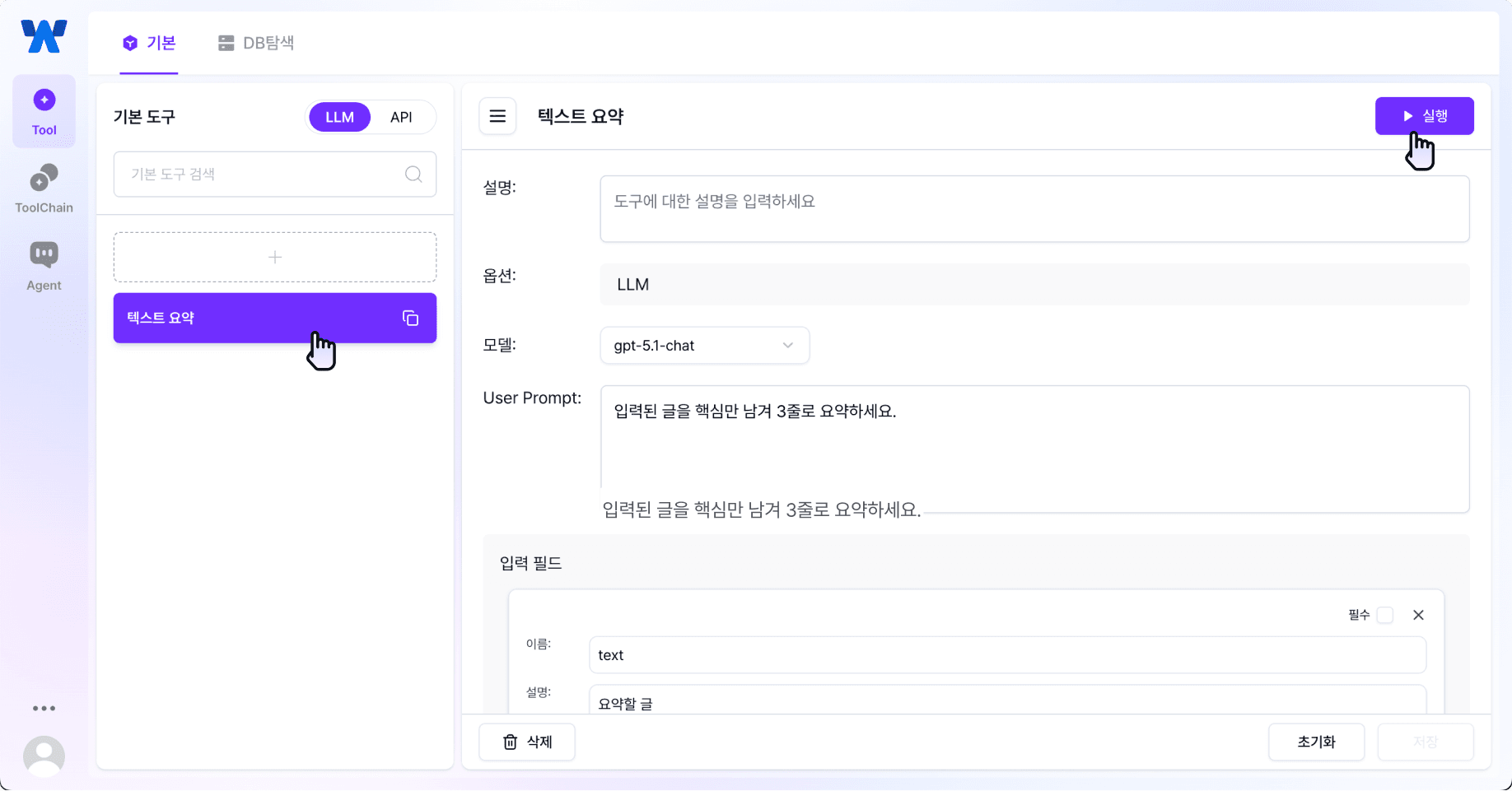1512x791 pixels.
Task: Open the gpt-5.1-chat model dropdown
Action: click(704, 345)
